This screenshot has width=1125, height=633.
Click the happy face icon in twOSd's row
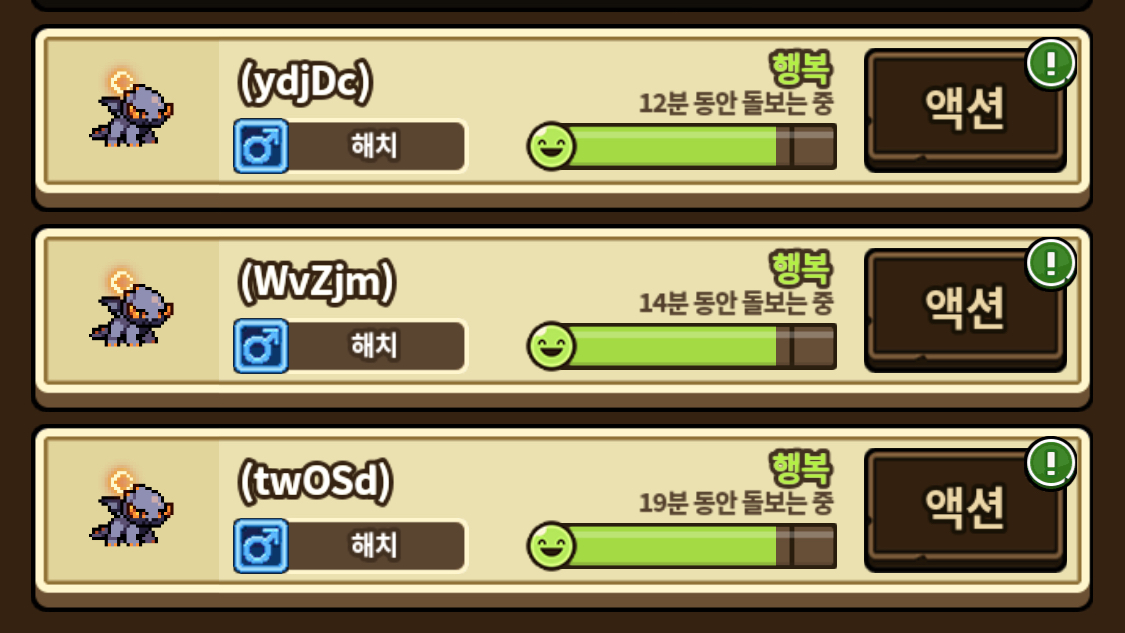pyautogui.click(x=551, y=545)
